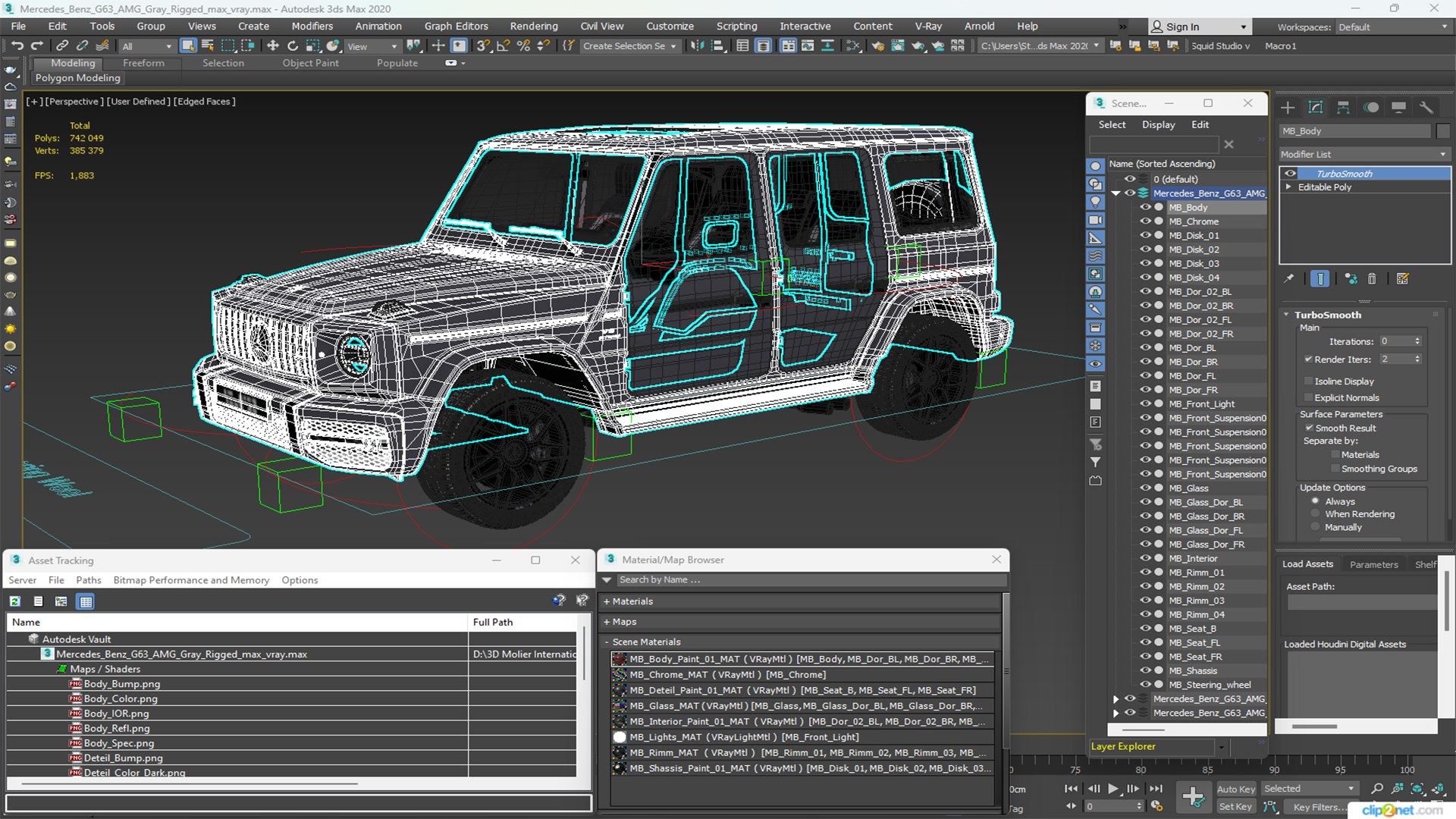Toggle TurboSmooth modifier eye icon
1456x819 pixels.
point(1290,174)
